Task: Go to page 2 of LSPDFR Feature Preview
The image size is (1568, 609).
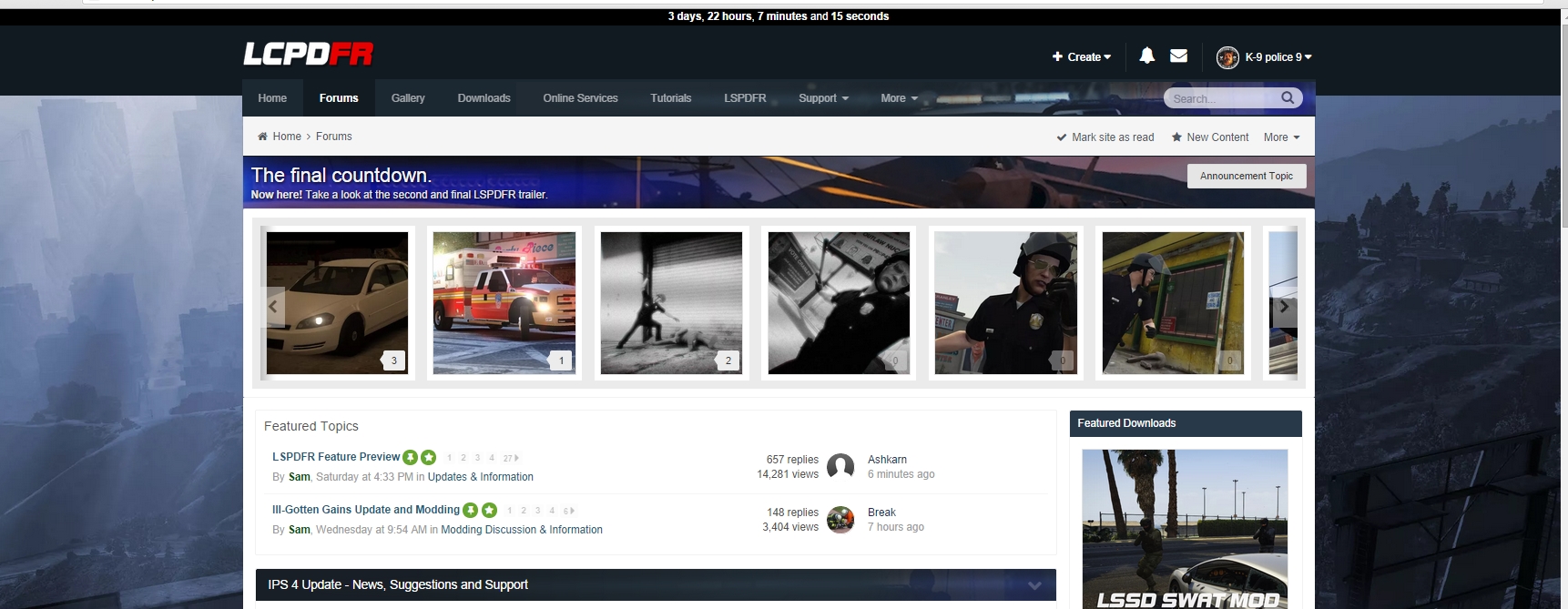Action: click(x=463, y=458)
